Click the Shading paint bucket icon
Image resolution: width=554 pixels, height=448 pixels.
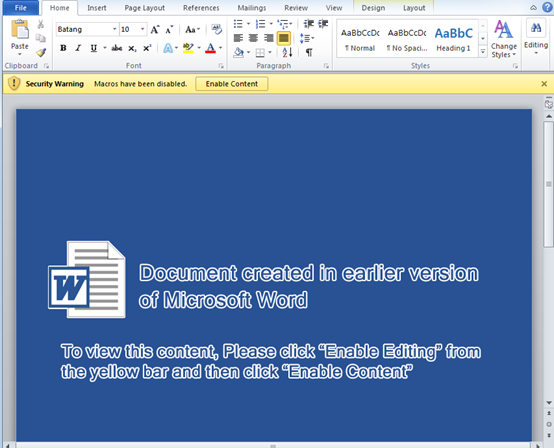coord(238,53)
